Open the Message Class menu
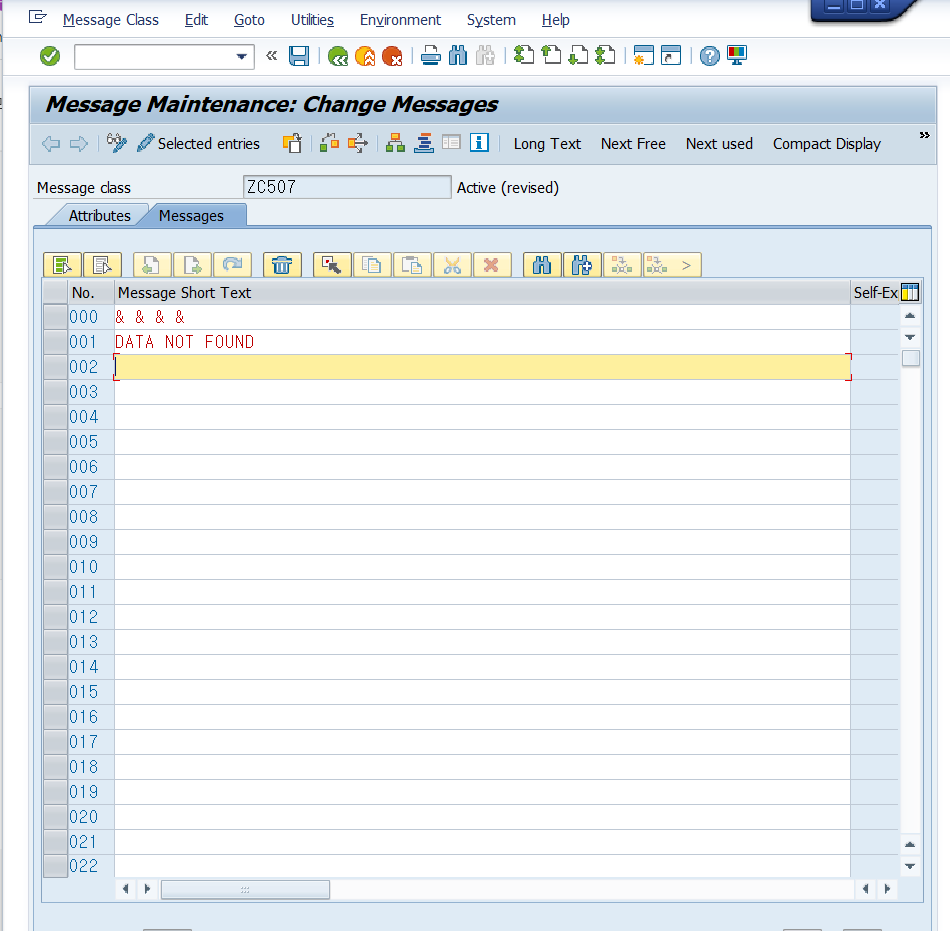The image size is (950, 931). [x=110, y=20]
